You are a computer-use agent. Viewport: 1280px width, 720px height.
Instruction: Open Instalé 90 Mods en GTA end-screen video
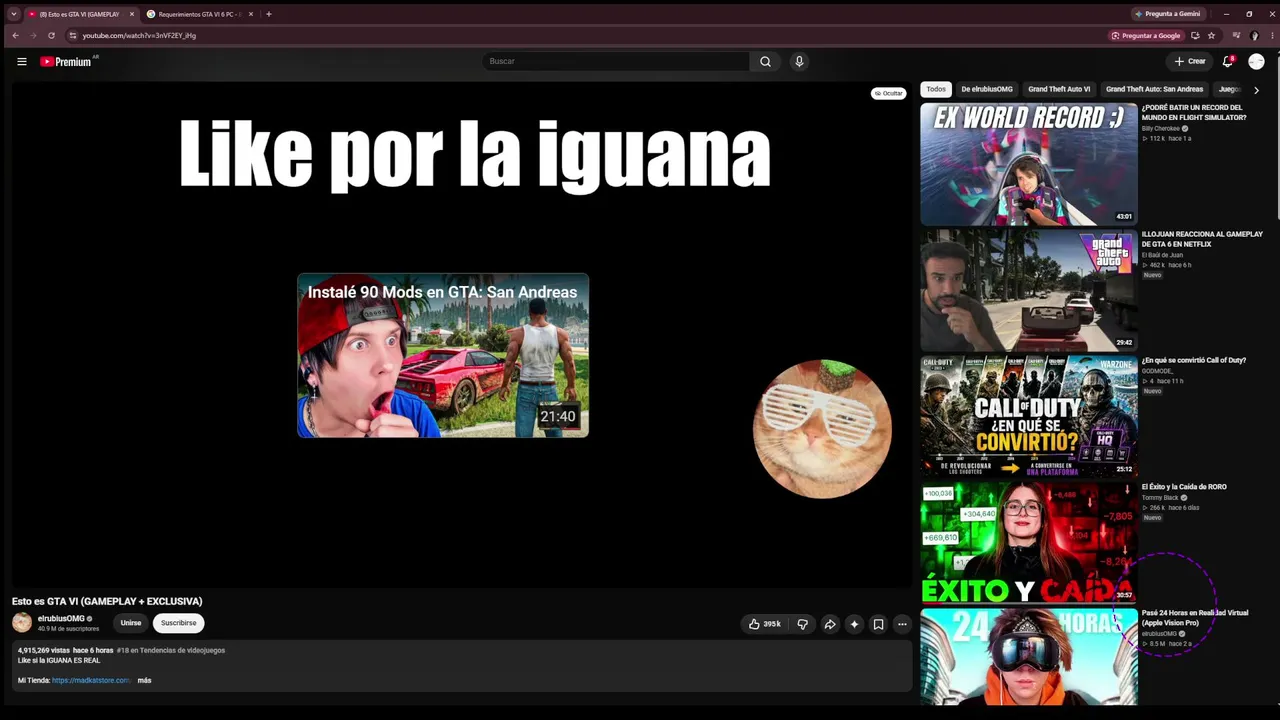coord(443,356)
